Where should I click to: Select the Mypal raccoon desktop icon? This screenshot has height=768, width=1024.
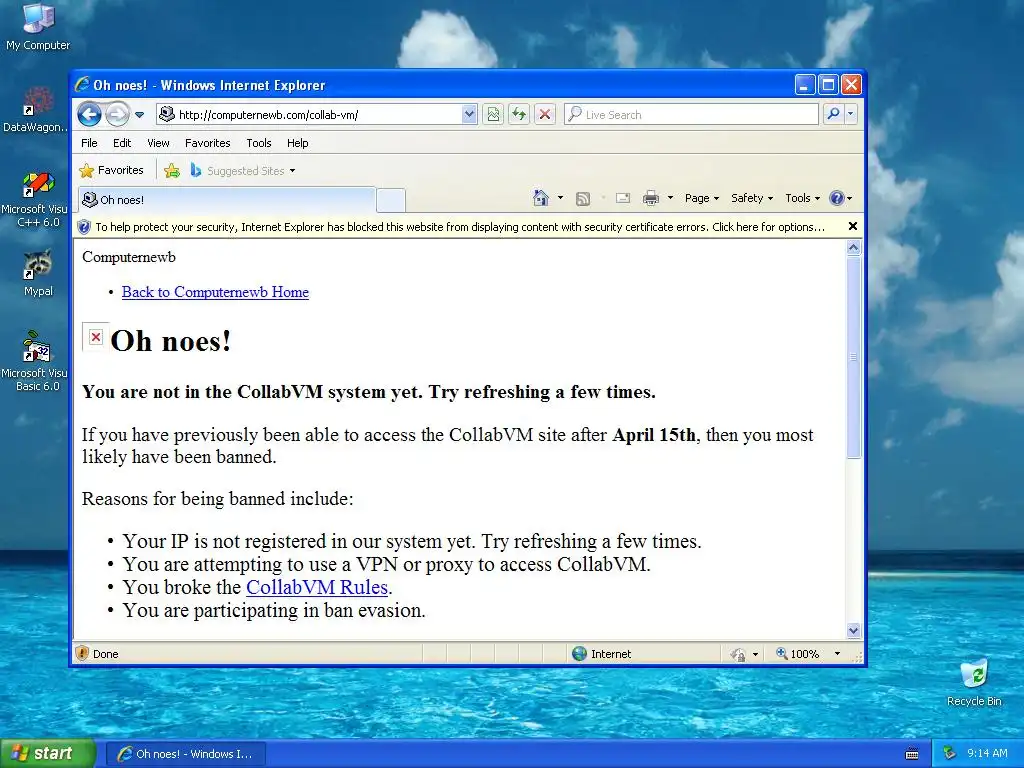pos(38,273)
